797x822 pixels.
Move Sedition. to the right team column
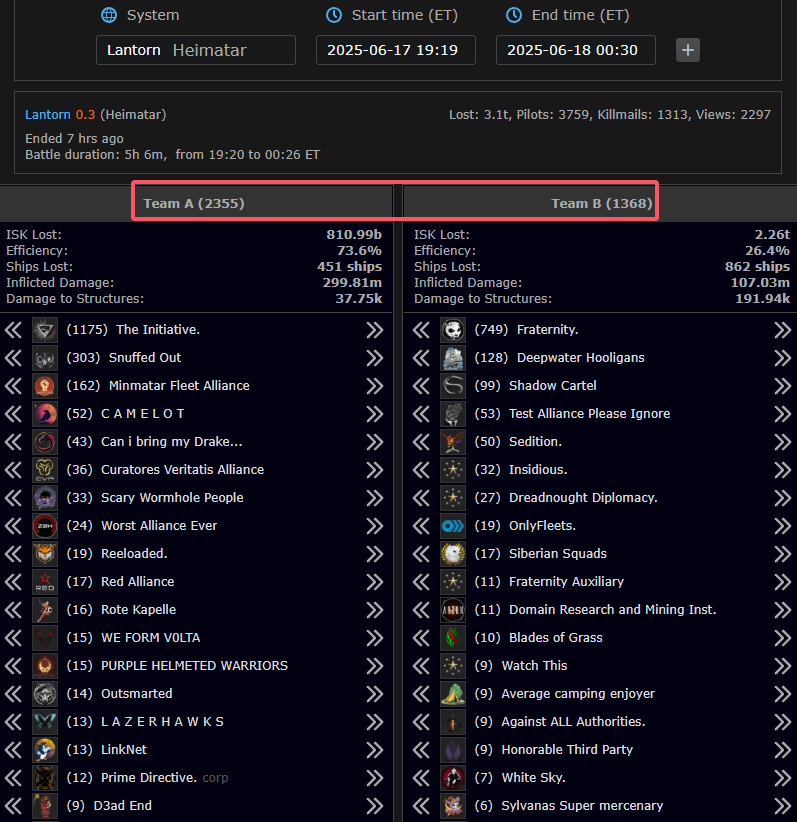(782, 442)
